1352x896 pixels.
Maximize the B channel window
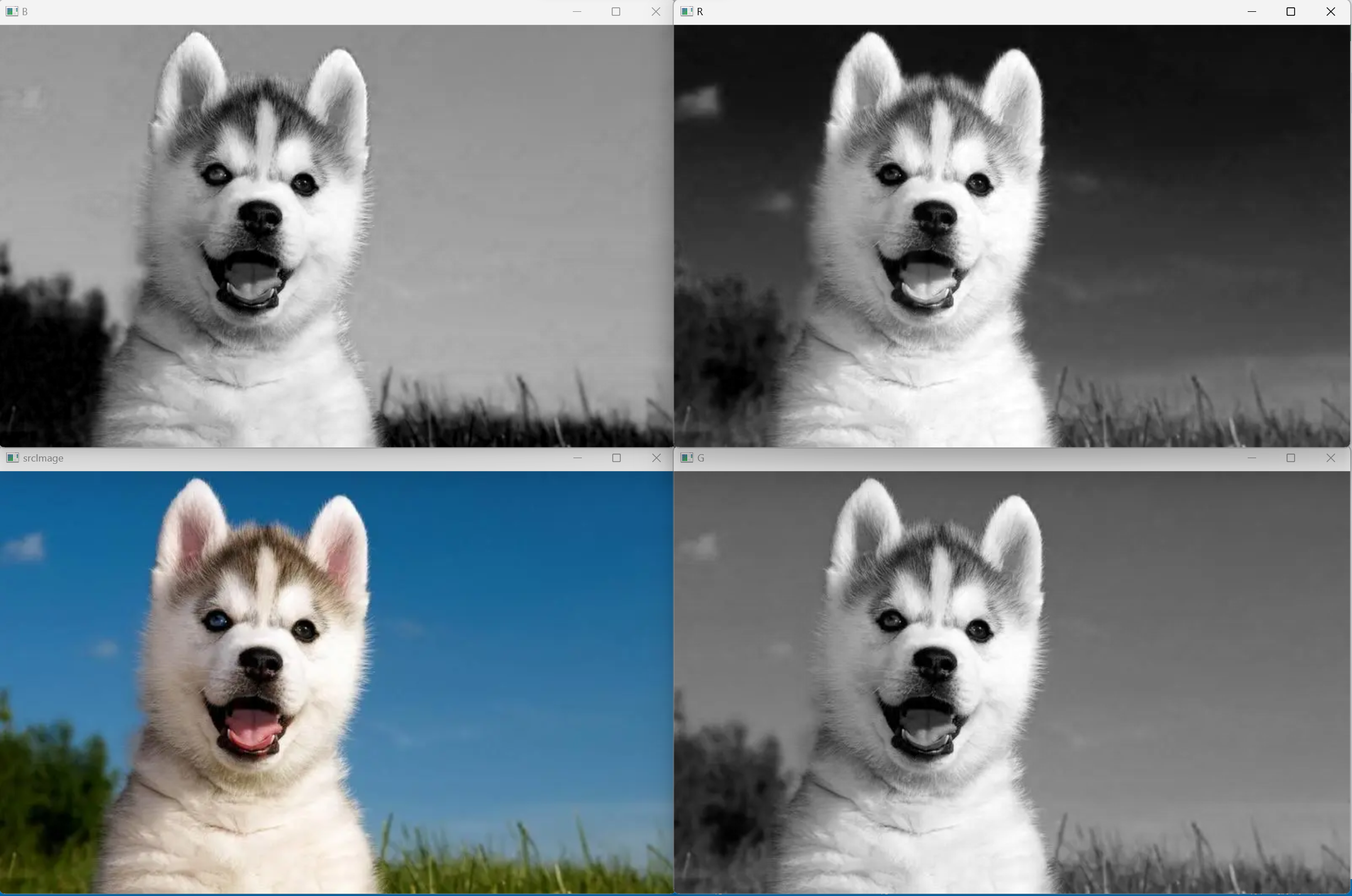(616, 11)
